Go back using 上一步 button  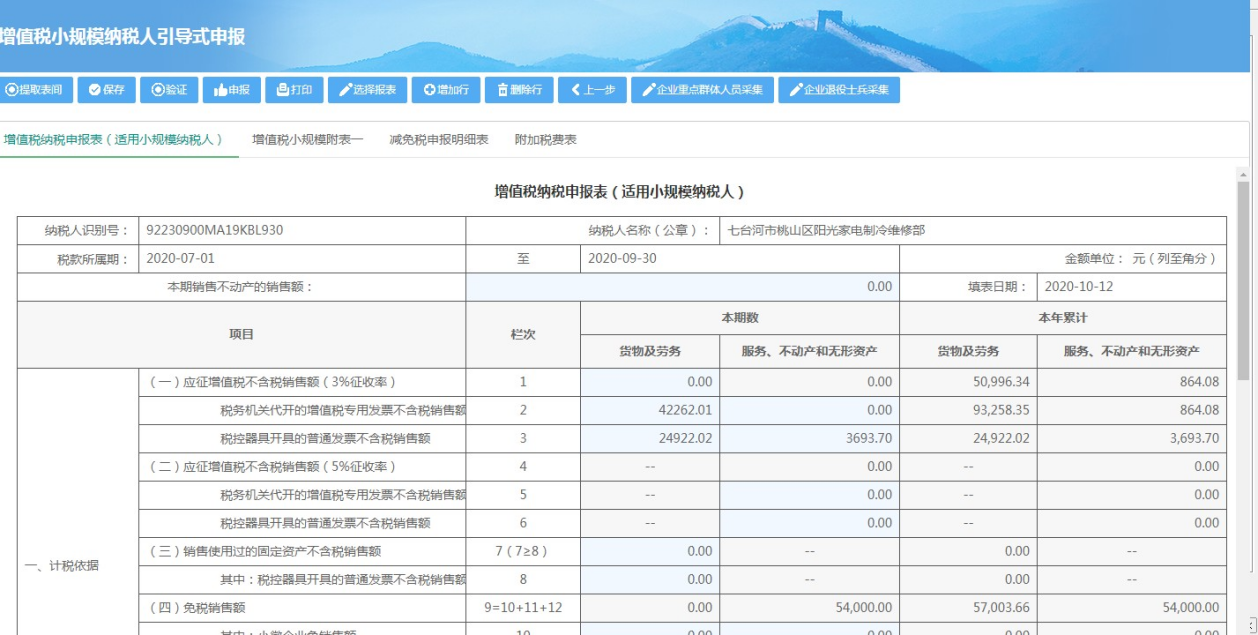click(x=592, y=90)
